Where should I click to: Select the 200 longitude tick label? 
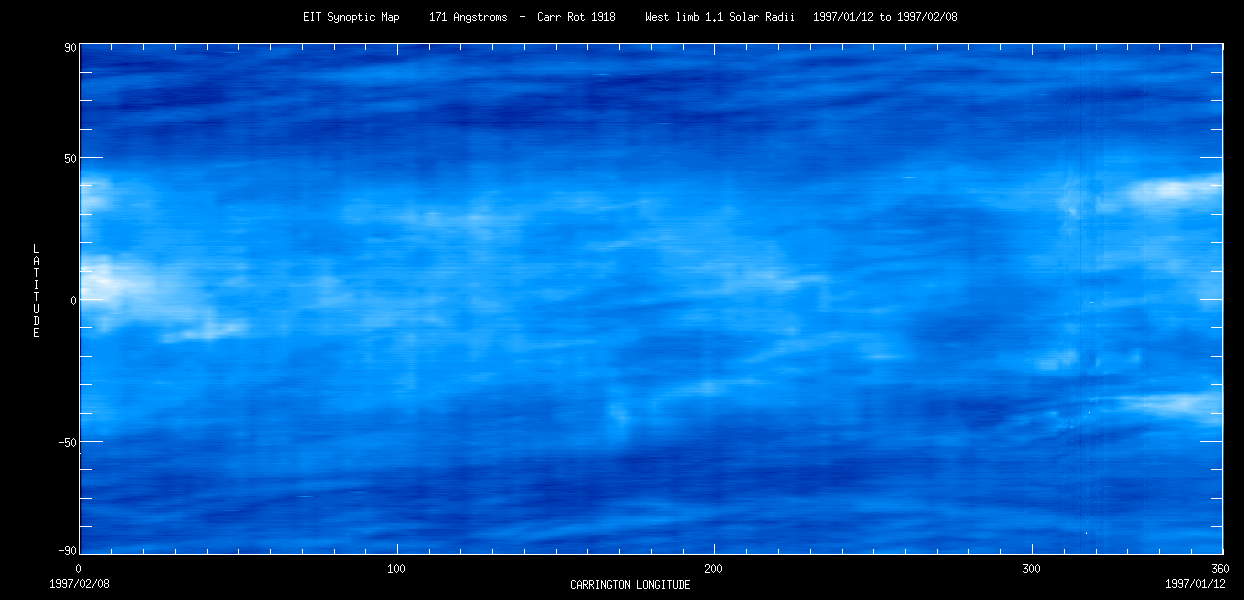714,568
